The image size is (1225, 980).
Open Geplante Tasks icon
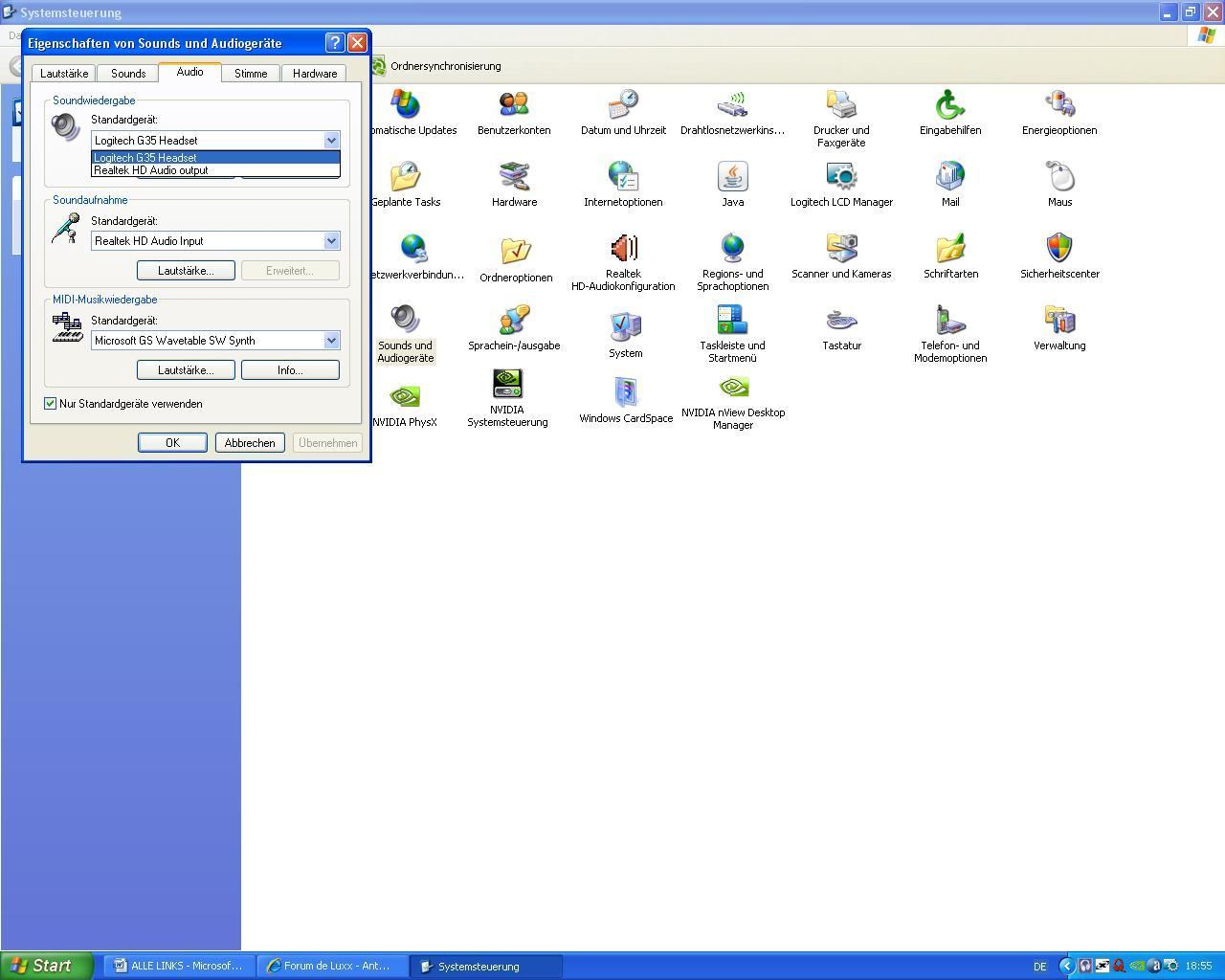click(406, 185)
